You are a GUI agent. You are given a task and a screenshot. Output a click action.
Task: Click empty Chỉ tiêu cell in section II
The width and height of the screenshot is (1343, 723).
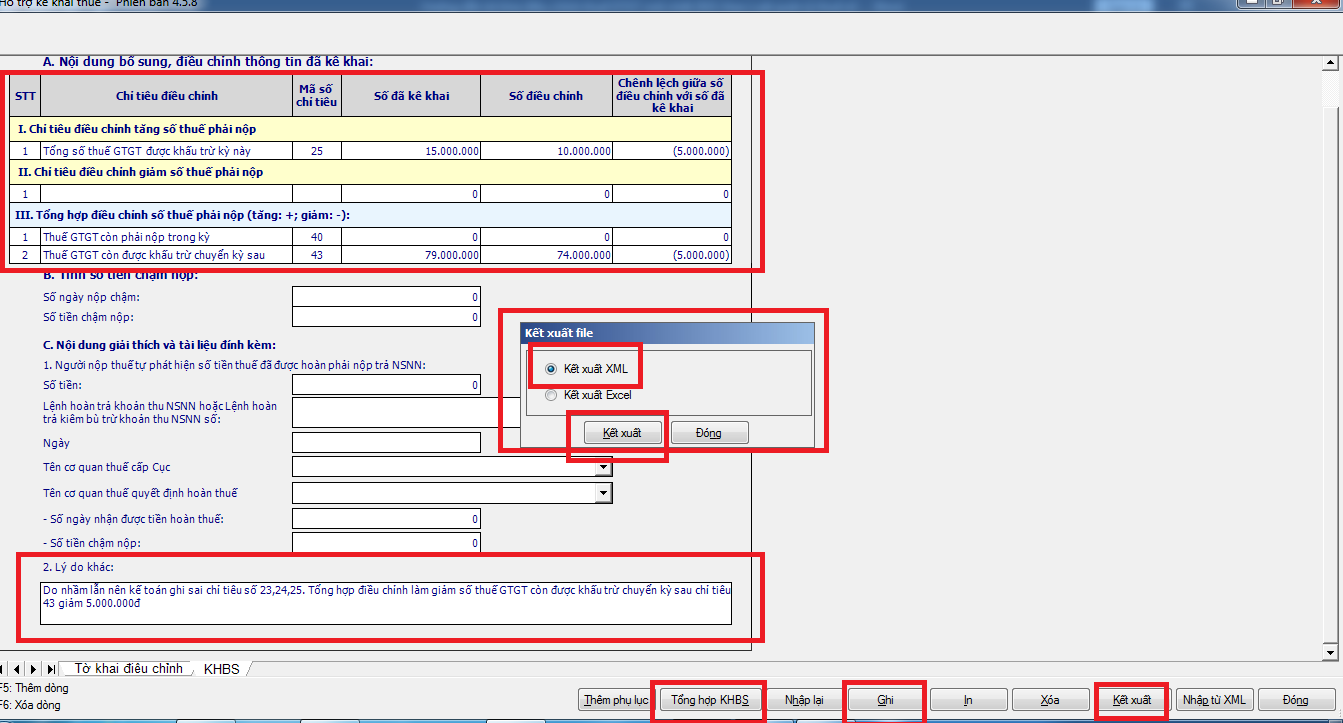click(x=166, y=194)
